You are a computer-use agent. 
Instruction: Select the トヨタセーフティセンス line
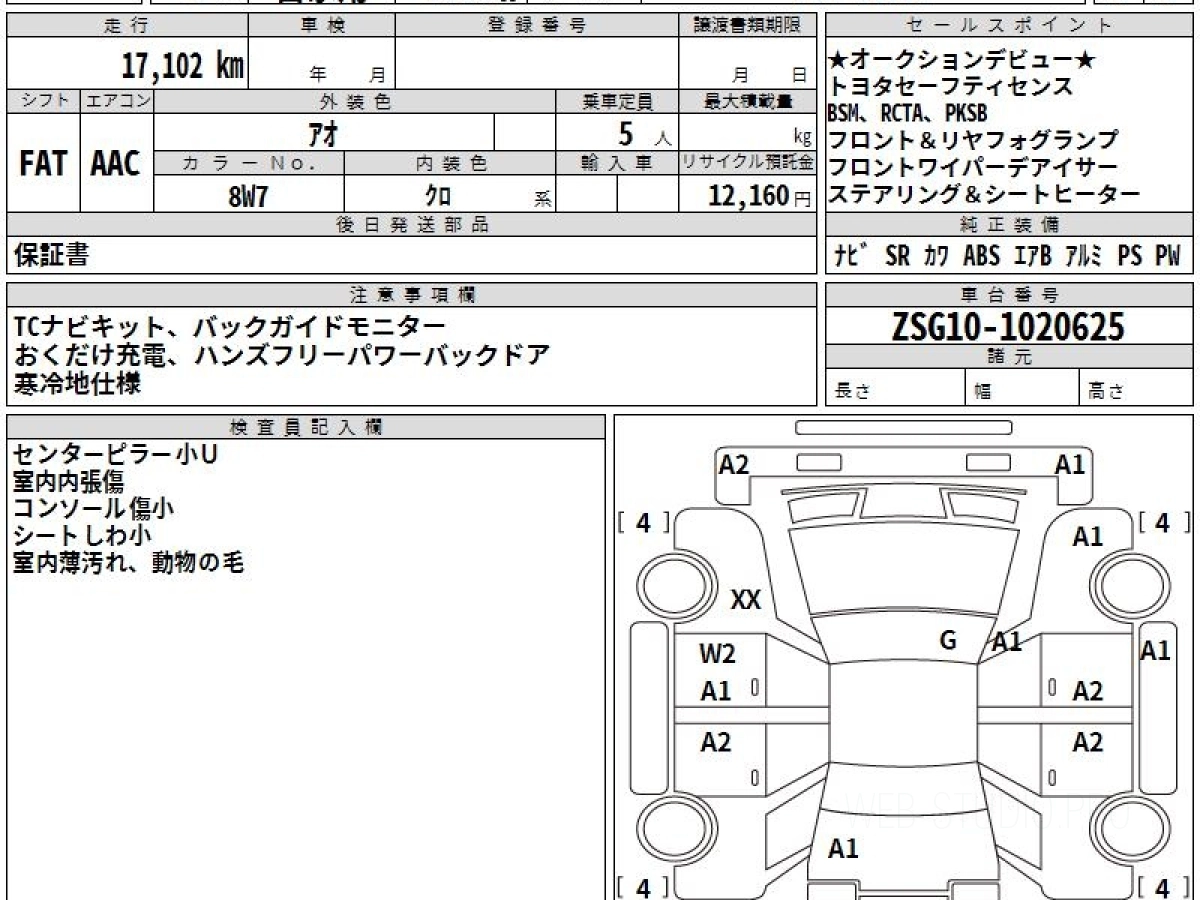pyautogui.click(x=951, y=87)
